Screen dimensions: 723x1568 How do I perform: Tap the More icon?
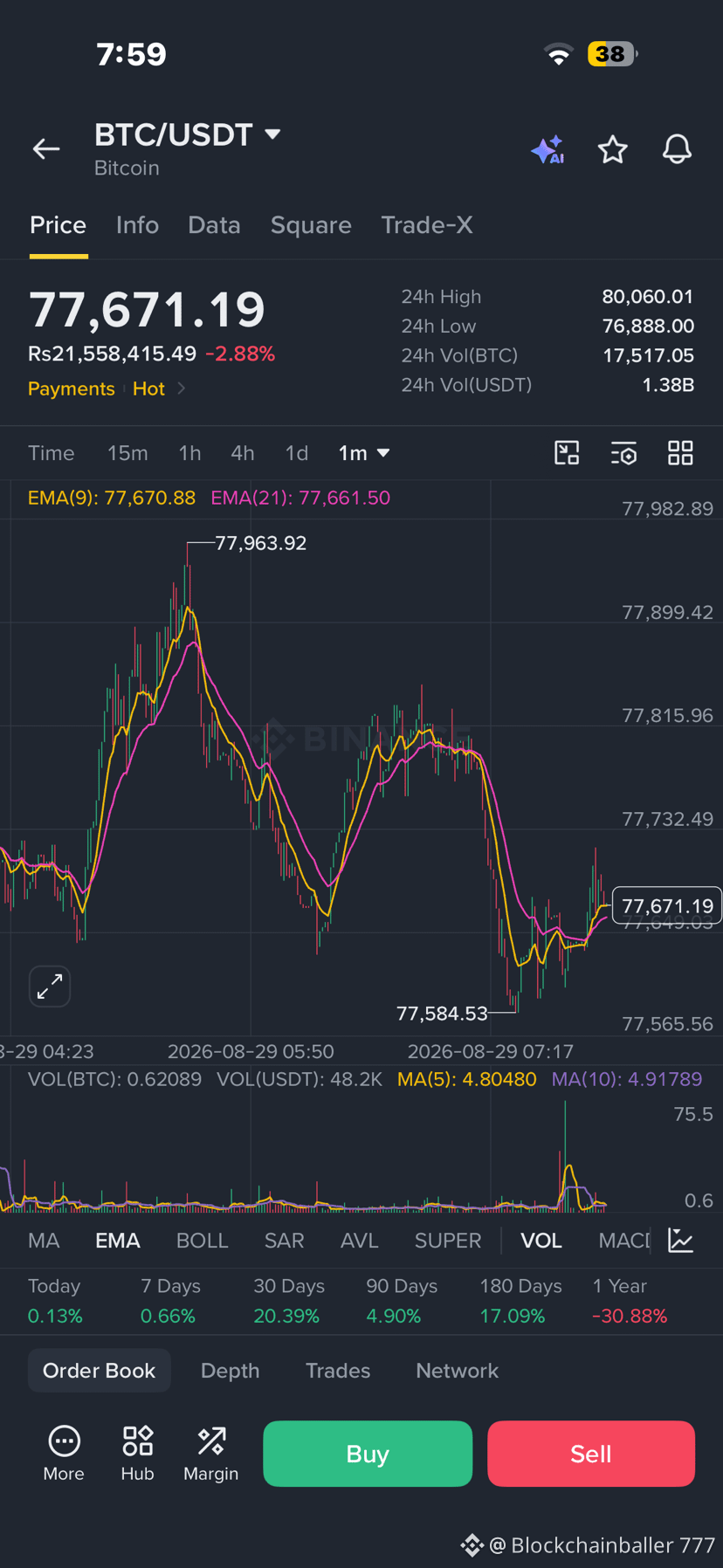pyautogui.click(x=64, y=1454)
